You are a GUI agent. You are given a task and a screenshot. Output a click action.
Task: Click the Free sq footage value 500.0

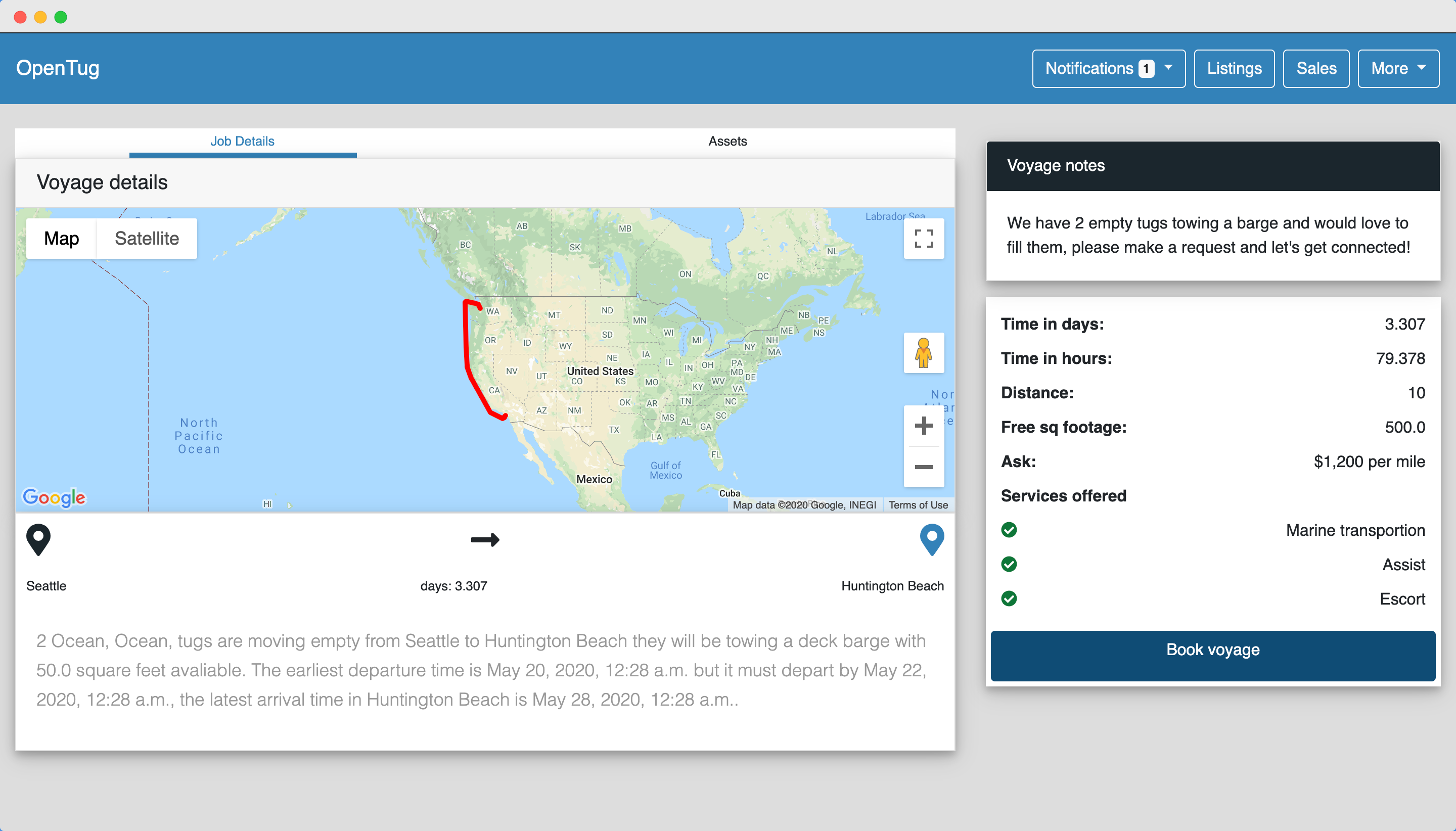[1404, 428]
